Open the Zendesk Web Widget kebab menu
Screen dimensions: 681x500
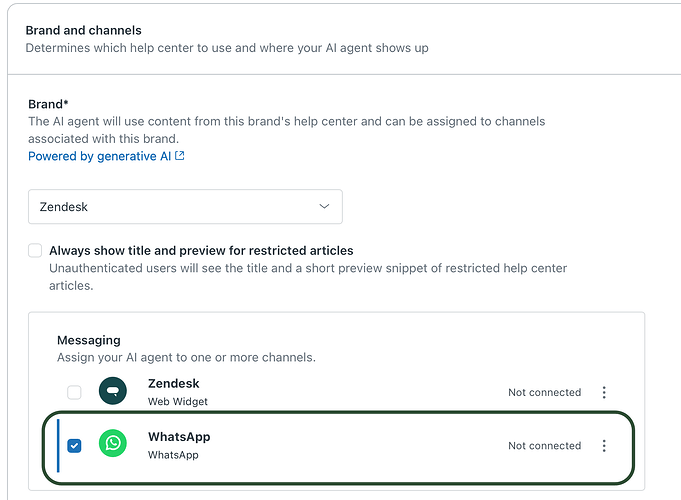tap(604, 392)
